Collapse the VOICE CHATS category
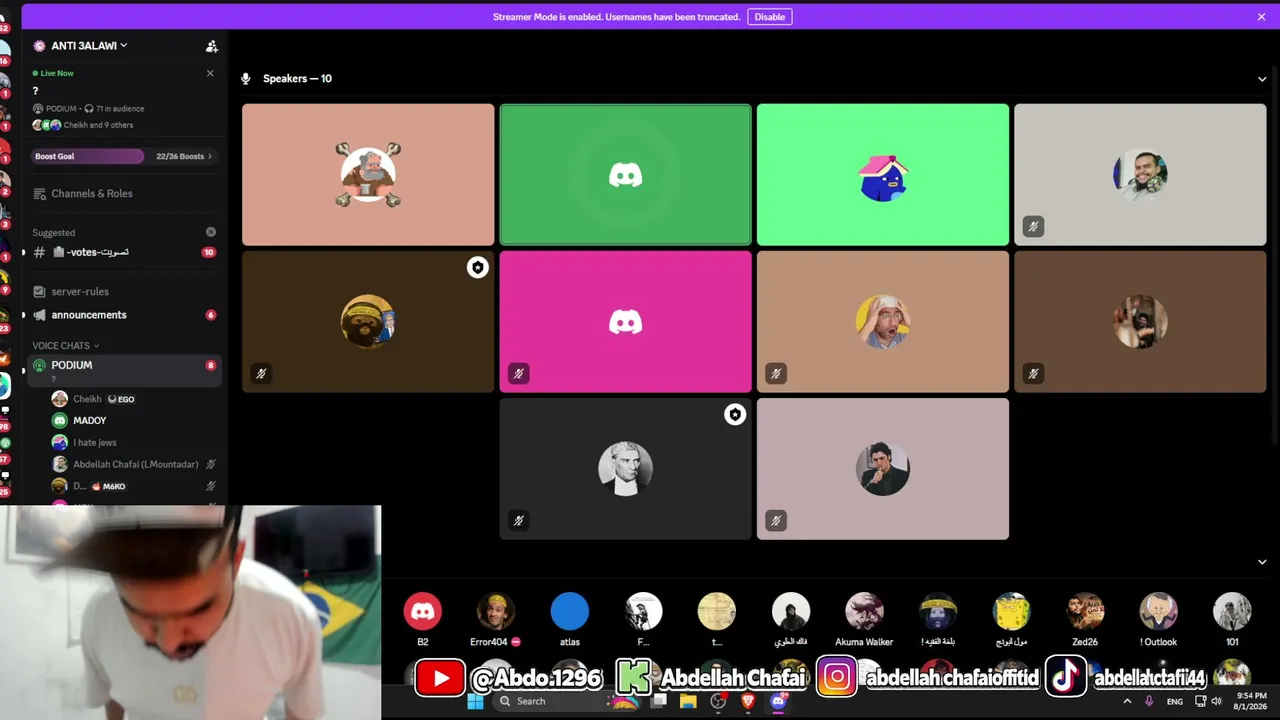 click(x=65, y=346)
